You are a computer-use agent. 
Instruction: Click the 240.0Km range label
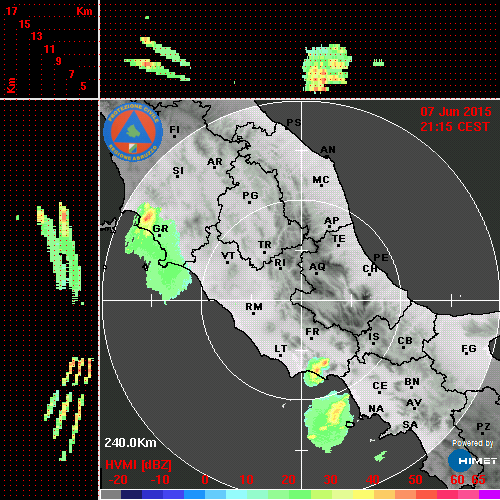[130, 443]
